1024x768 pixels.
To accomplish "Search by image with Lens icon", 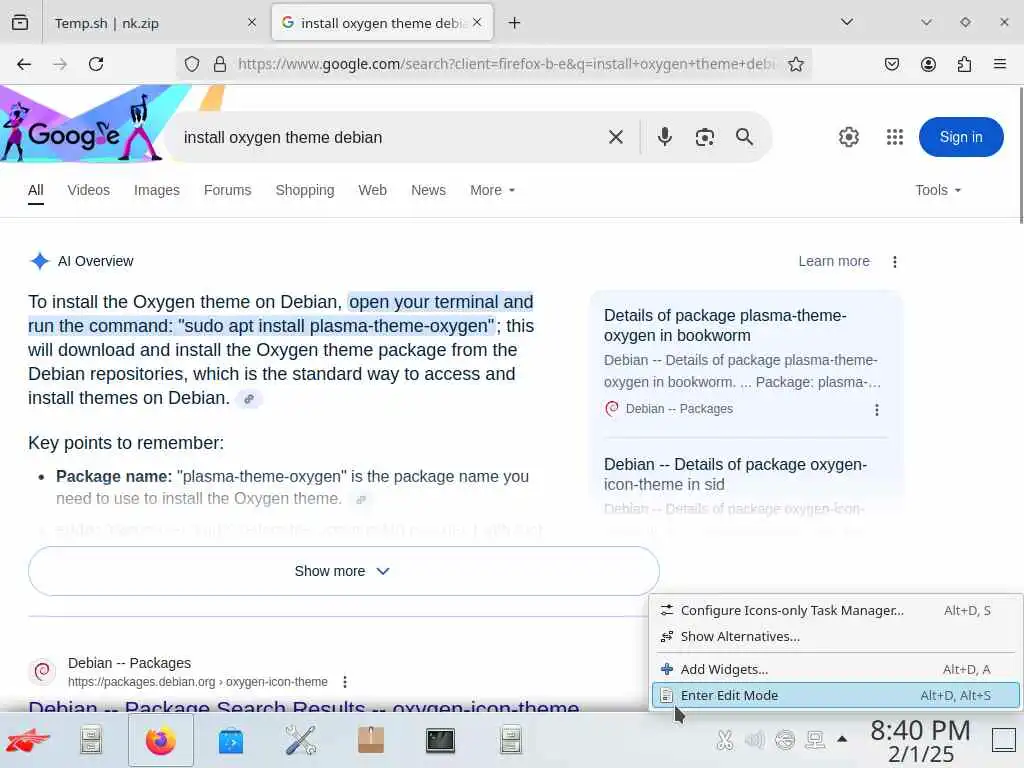I will pos(705,137).
